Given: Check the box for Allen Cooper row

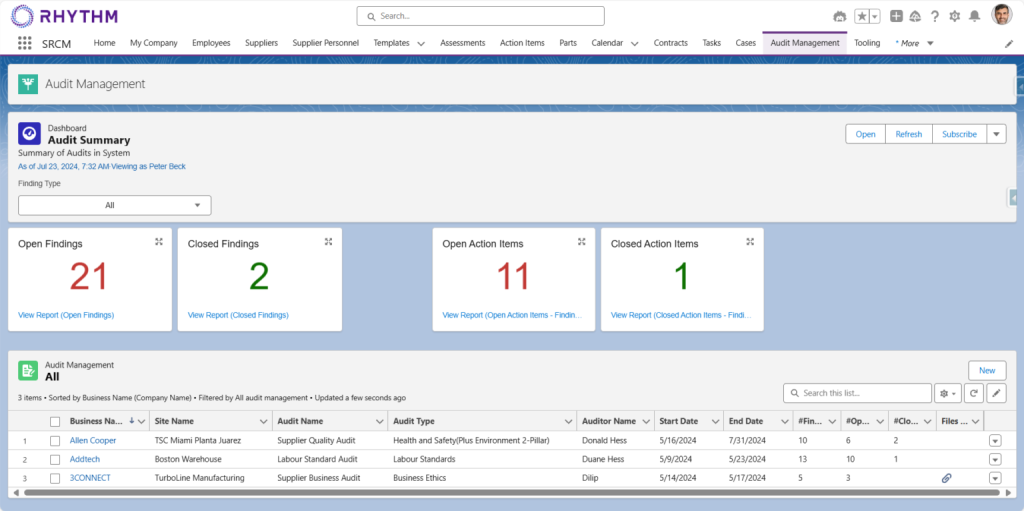Looking at the screenshot, I should point(55,440).
